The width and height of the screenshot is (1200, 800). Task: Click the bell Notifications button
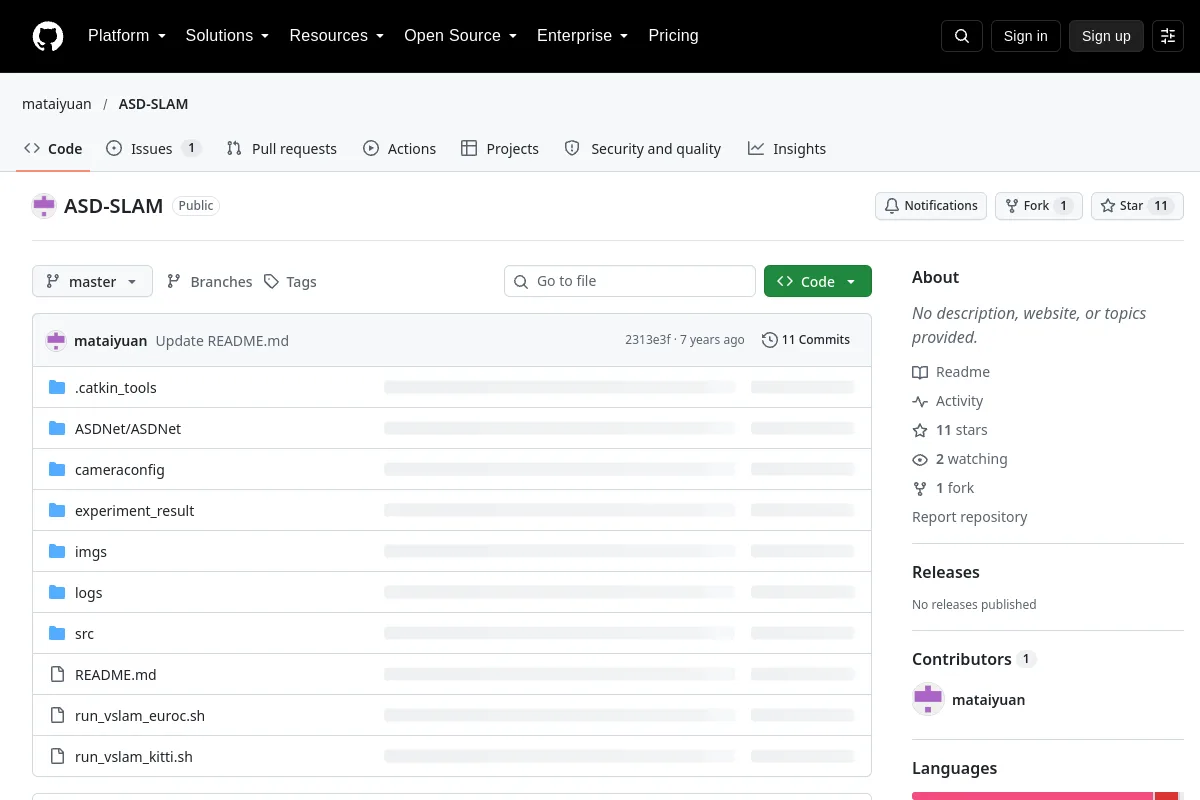(x=931, y=206)
